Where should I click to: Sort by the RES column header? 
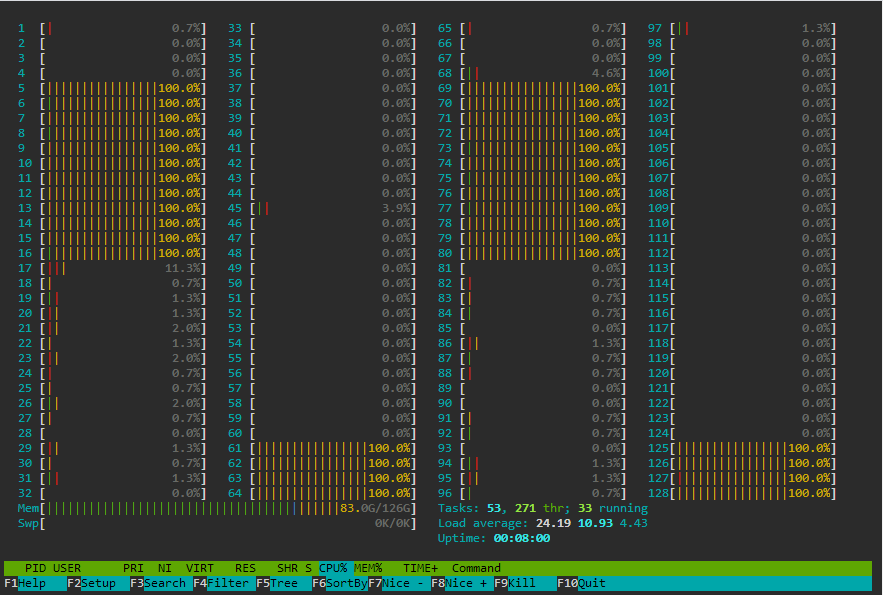tap(245, 568)
